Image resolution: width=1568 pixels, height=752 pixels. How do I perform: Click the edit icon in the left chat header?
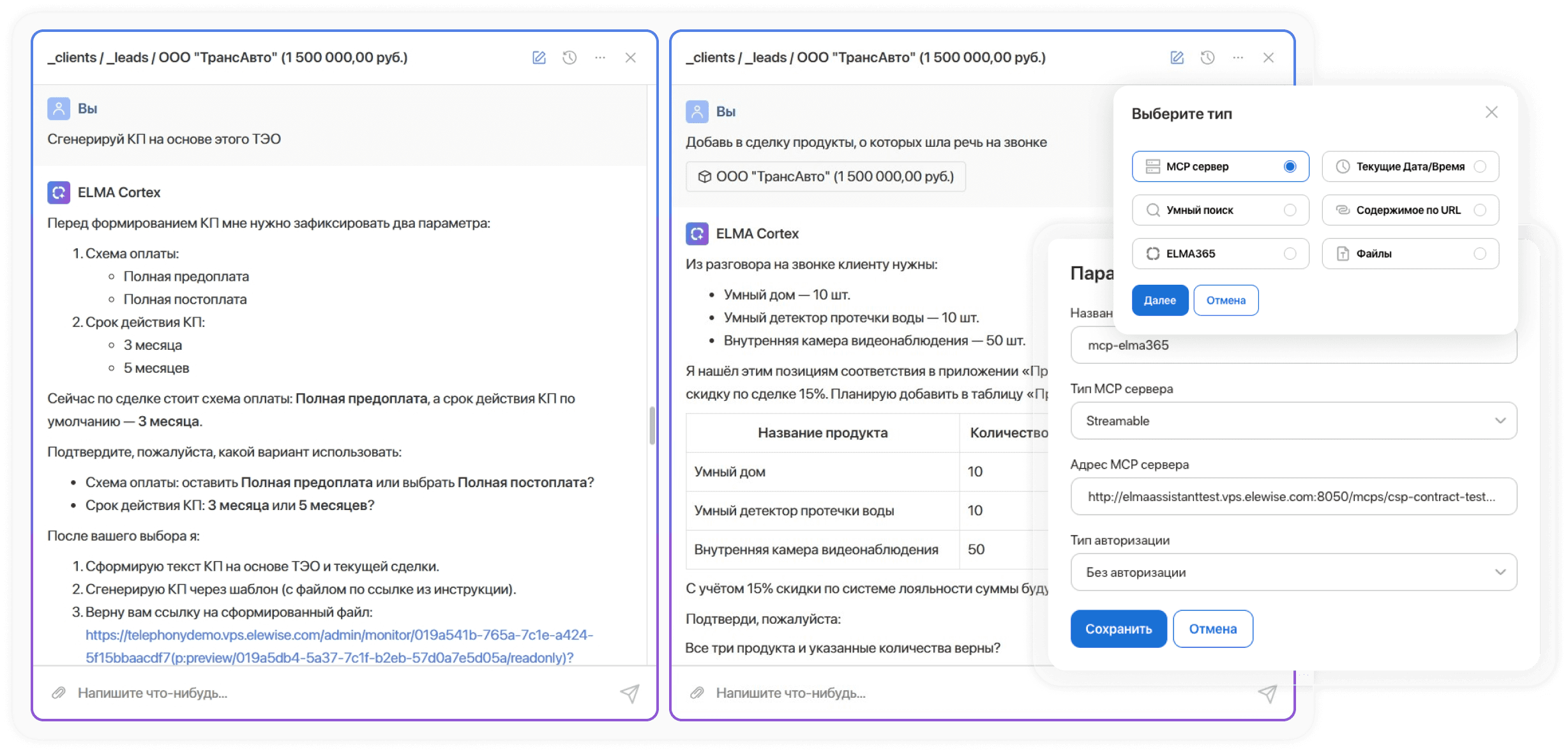tap(538, 57)
